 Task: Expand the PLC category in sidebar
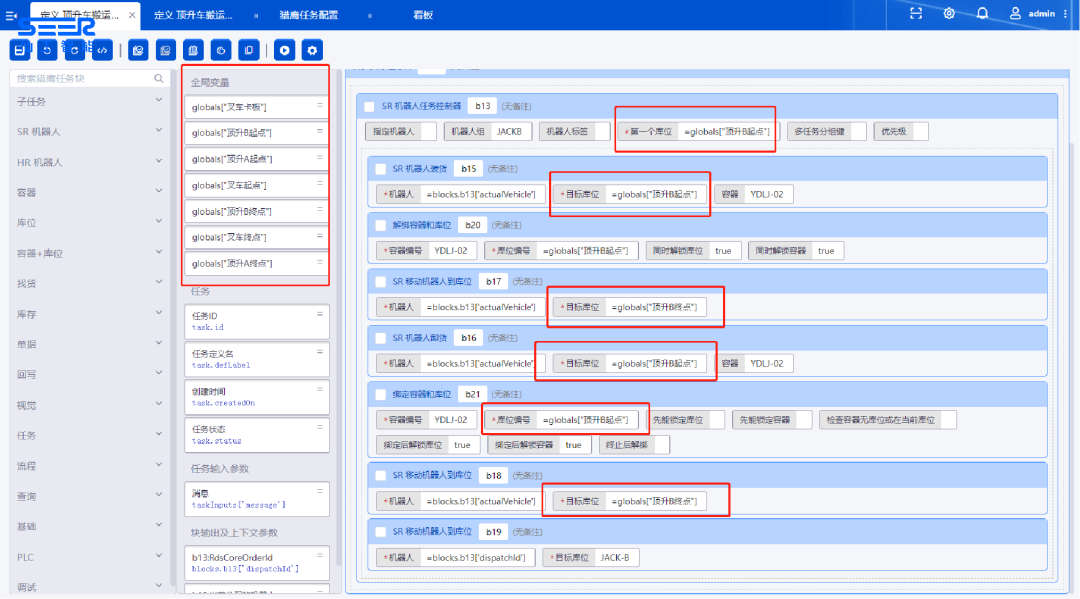[88, 557]
